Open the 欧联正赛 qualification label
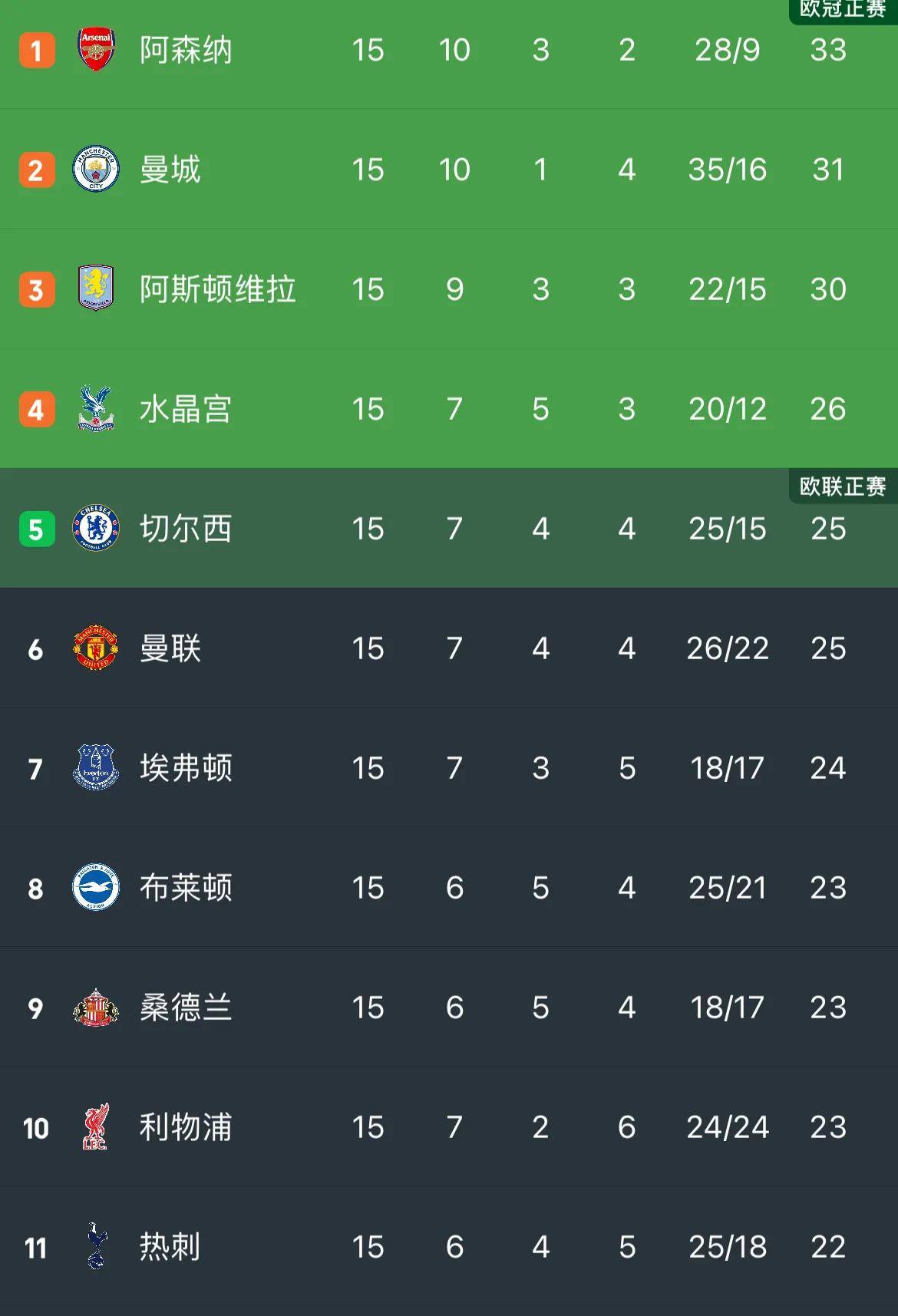898x1316 pixels. click(842, 486)
